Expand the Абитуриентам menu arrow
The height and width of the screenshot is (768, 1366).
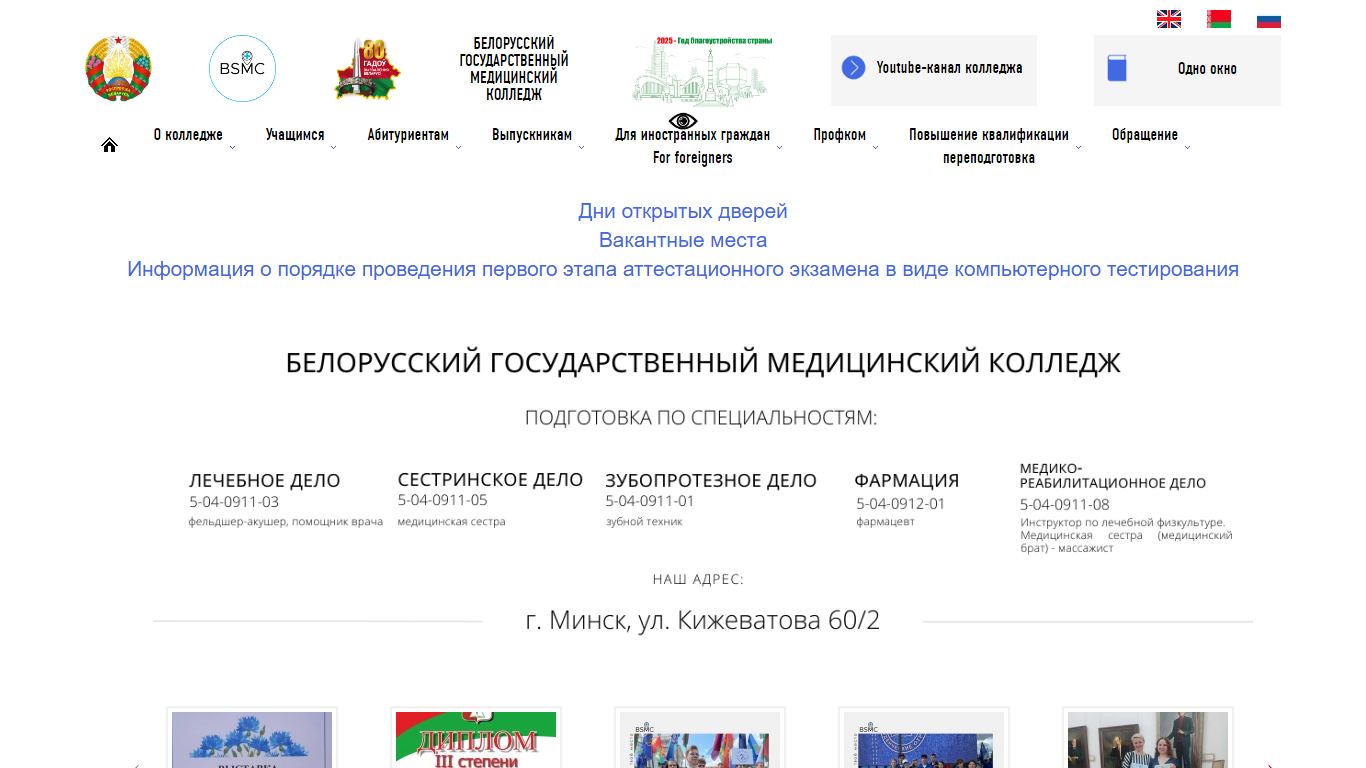click(458, 147)
